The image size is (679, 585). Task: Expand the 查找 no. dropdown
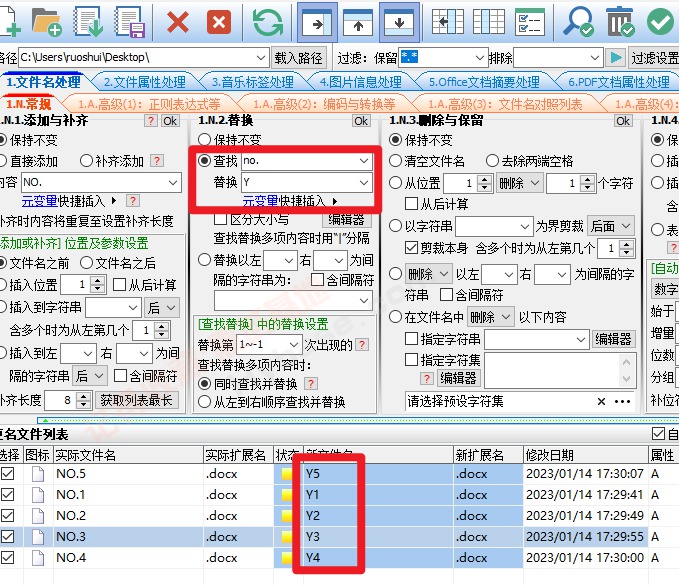pos(364,161)
